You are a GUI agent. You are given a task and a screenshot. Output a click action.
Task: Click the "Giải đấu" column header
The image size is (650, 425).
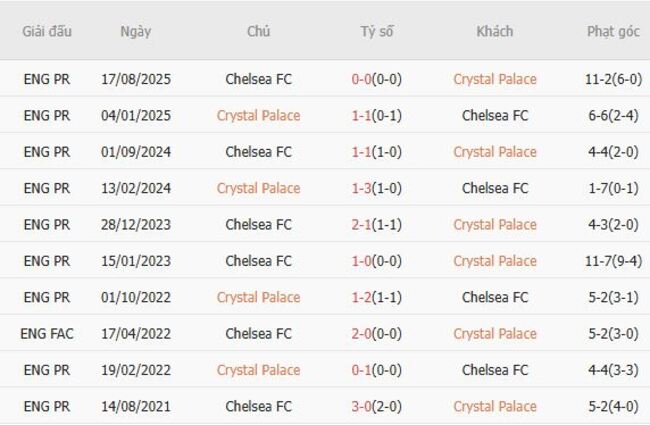click(x=47, y=31)
